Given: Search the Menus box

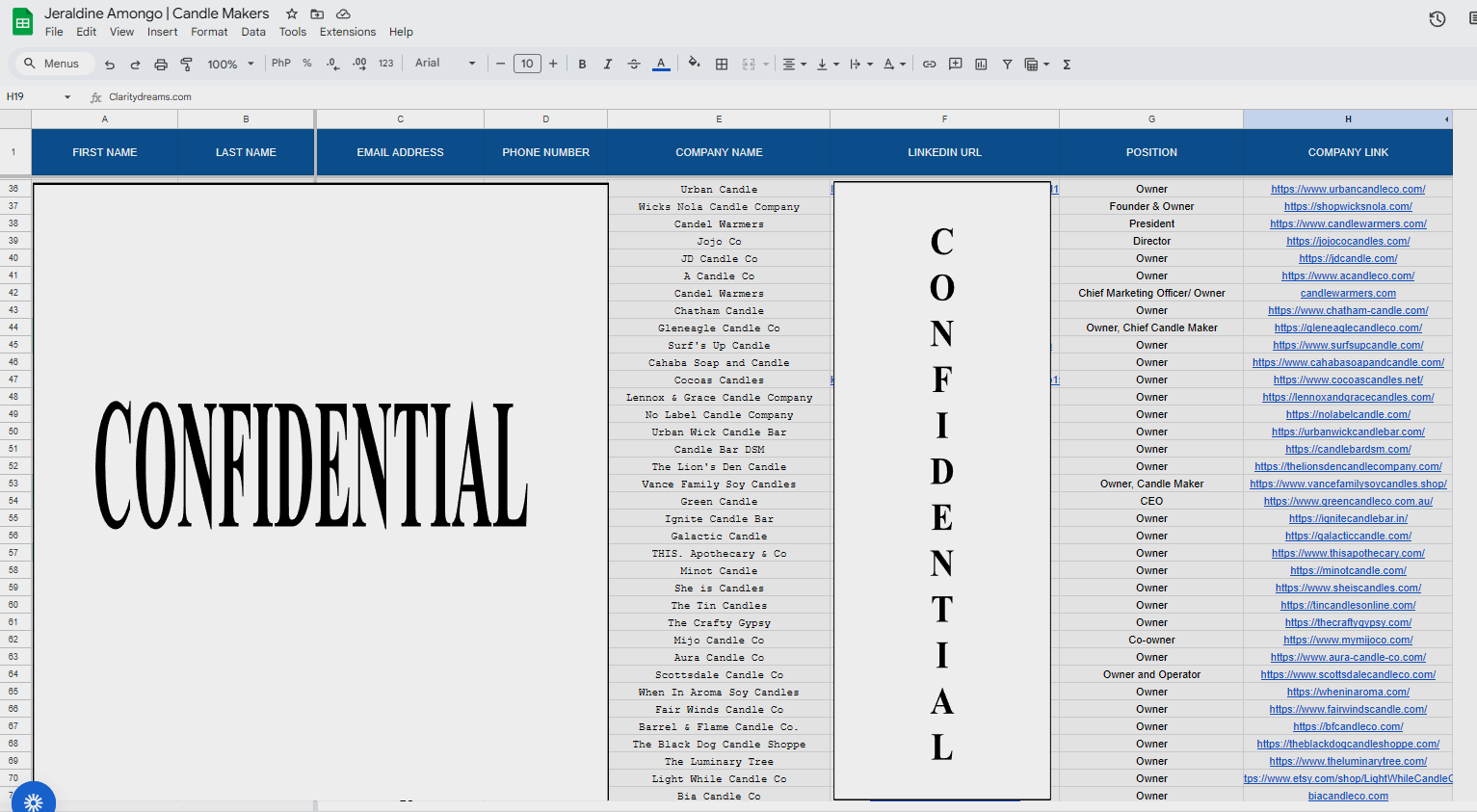Looking at the screenshot, I should tap(53, 64).
